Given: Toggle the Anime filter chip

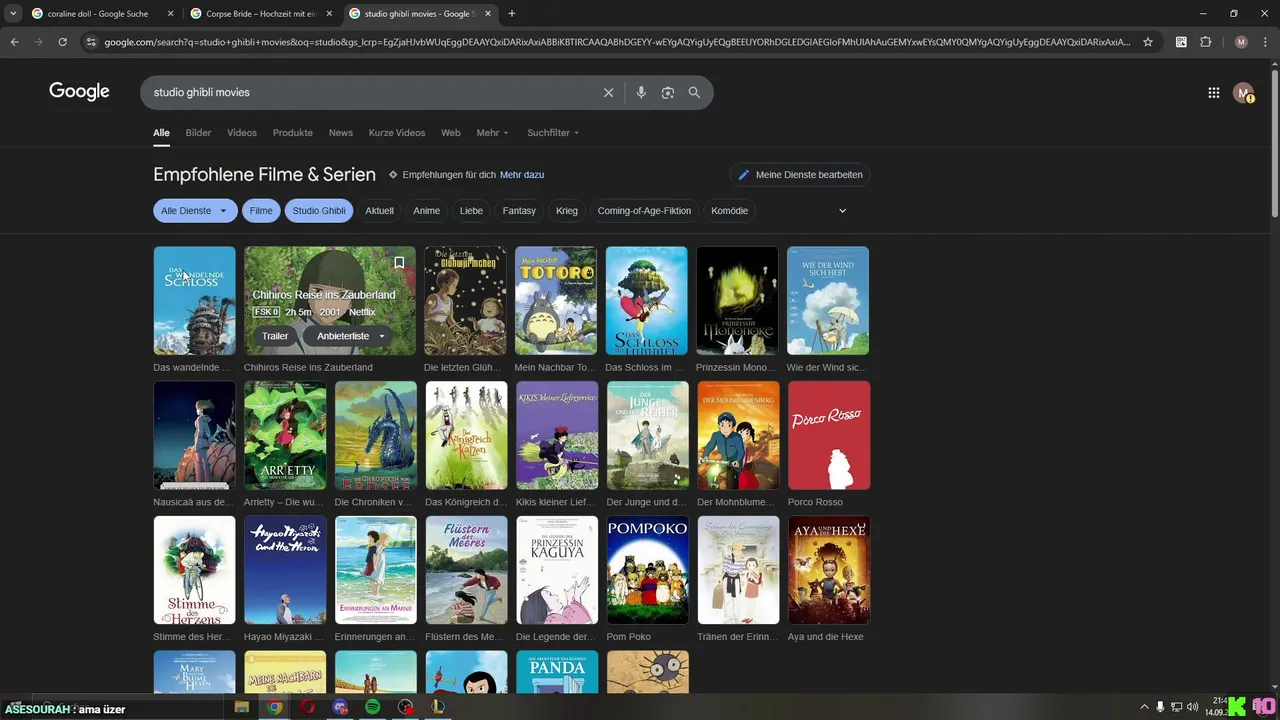Looking at the screenshot, I should [x=426, y=211].
